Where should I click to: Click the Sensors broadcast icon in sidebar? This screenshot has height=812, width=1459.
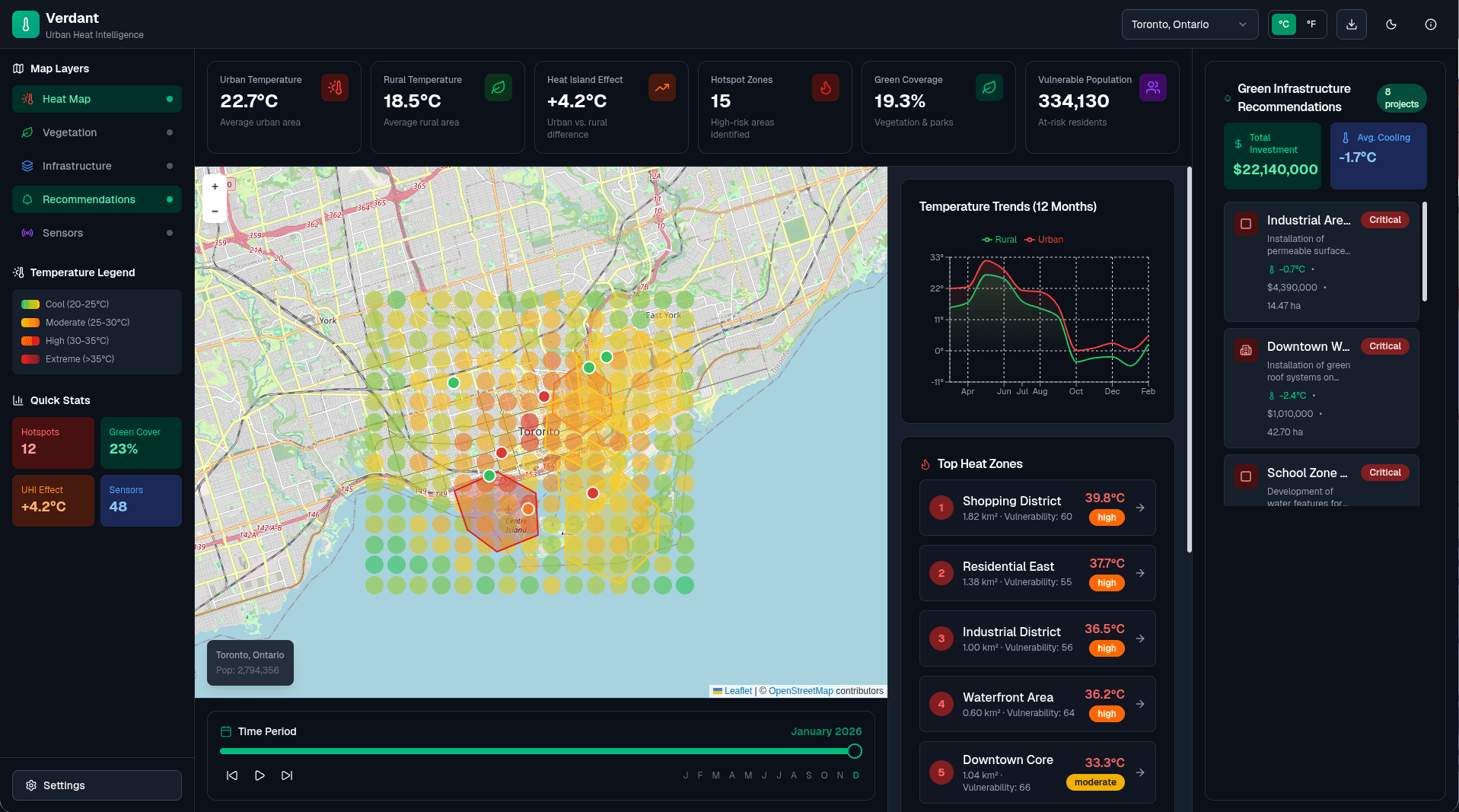[x=27, y=233]
